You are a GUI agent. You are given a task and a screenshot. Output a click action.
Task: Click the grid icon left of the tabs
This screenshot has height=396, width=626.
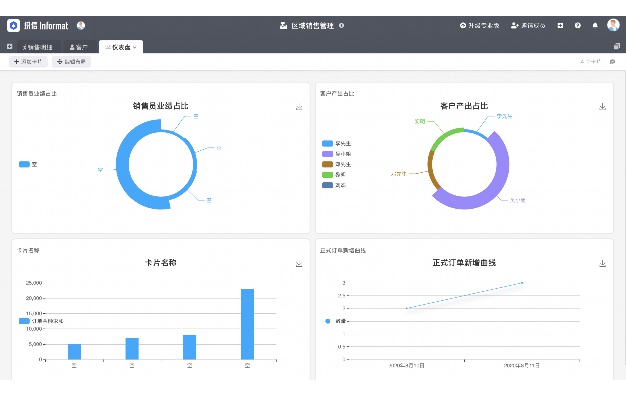point(10,47)
